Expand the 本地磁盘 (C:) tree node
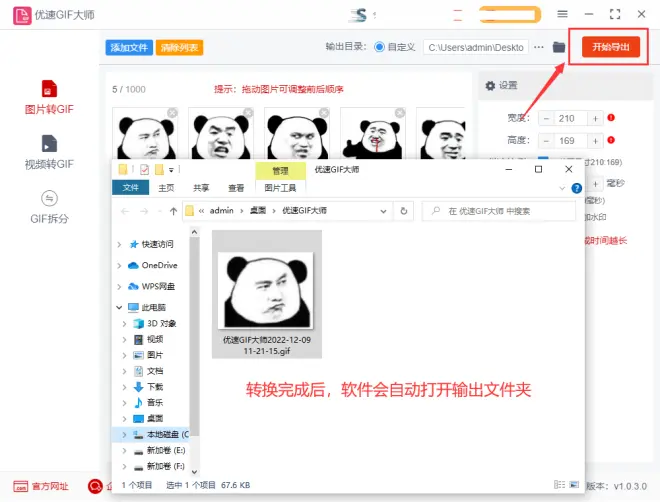 (125, 434)
